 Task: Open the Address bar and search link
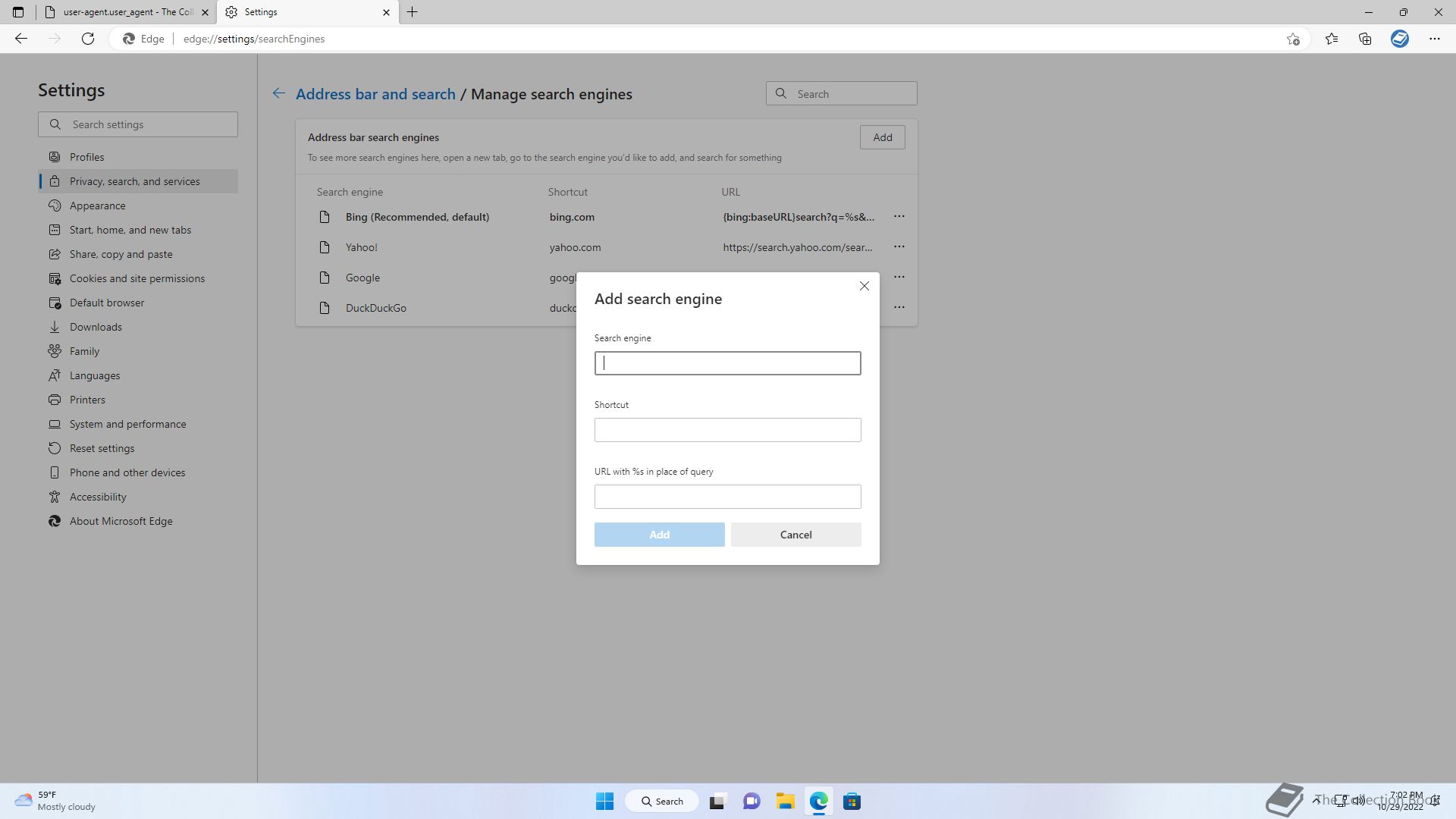tap(375, 94)
